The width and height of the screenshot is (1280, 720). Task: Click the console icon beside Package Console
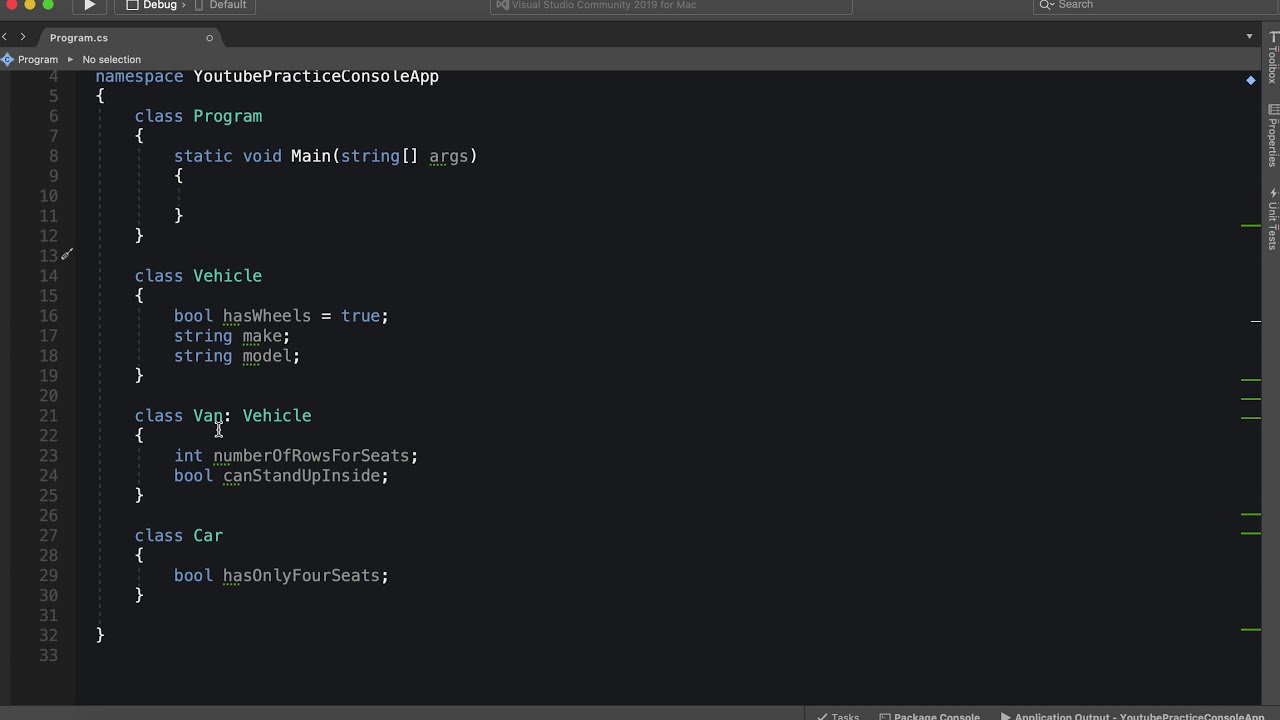[885, 716]
